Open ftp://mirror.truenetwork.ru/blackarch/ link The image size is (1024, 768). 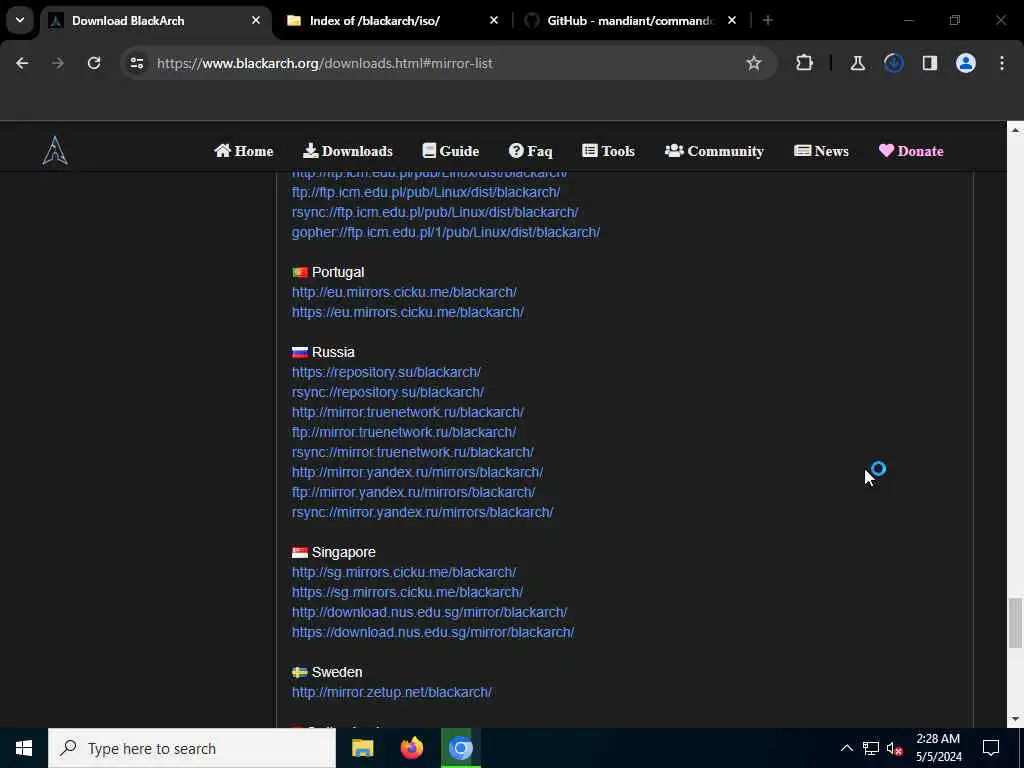point(404,432)
